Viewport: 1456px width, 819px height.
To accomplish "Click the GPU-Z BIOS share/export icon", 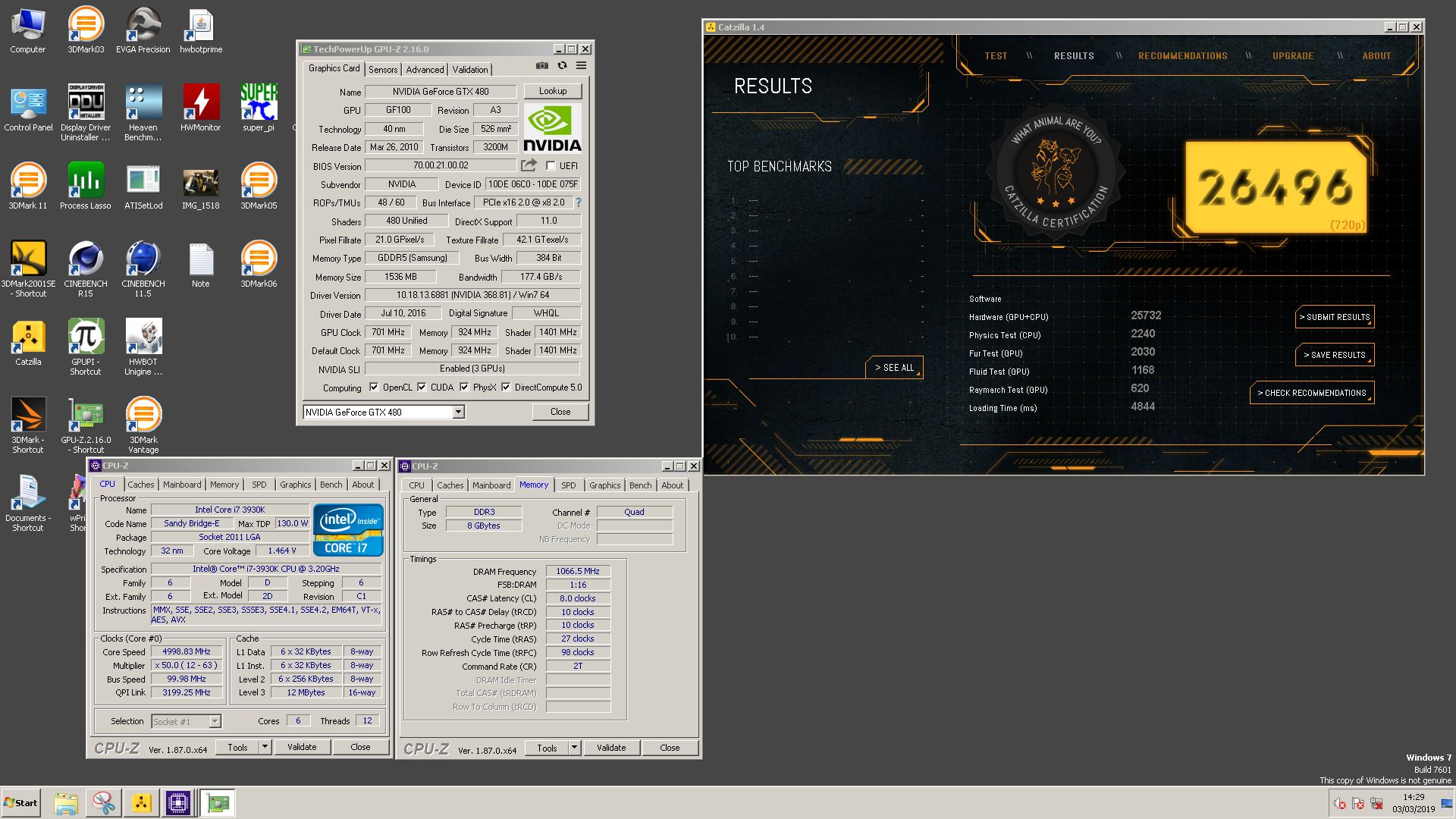I will pyautogui.click(x=529, y=165).
